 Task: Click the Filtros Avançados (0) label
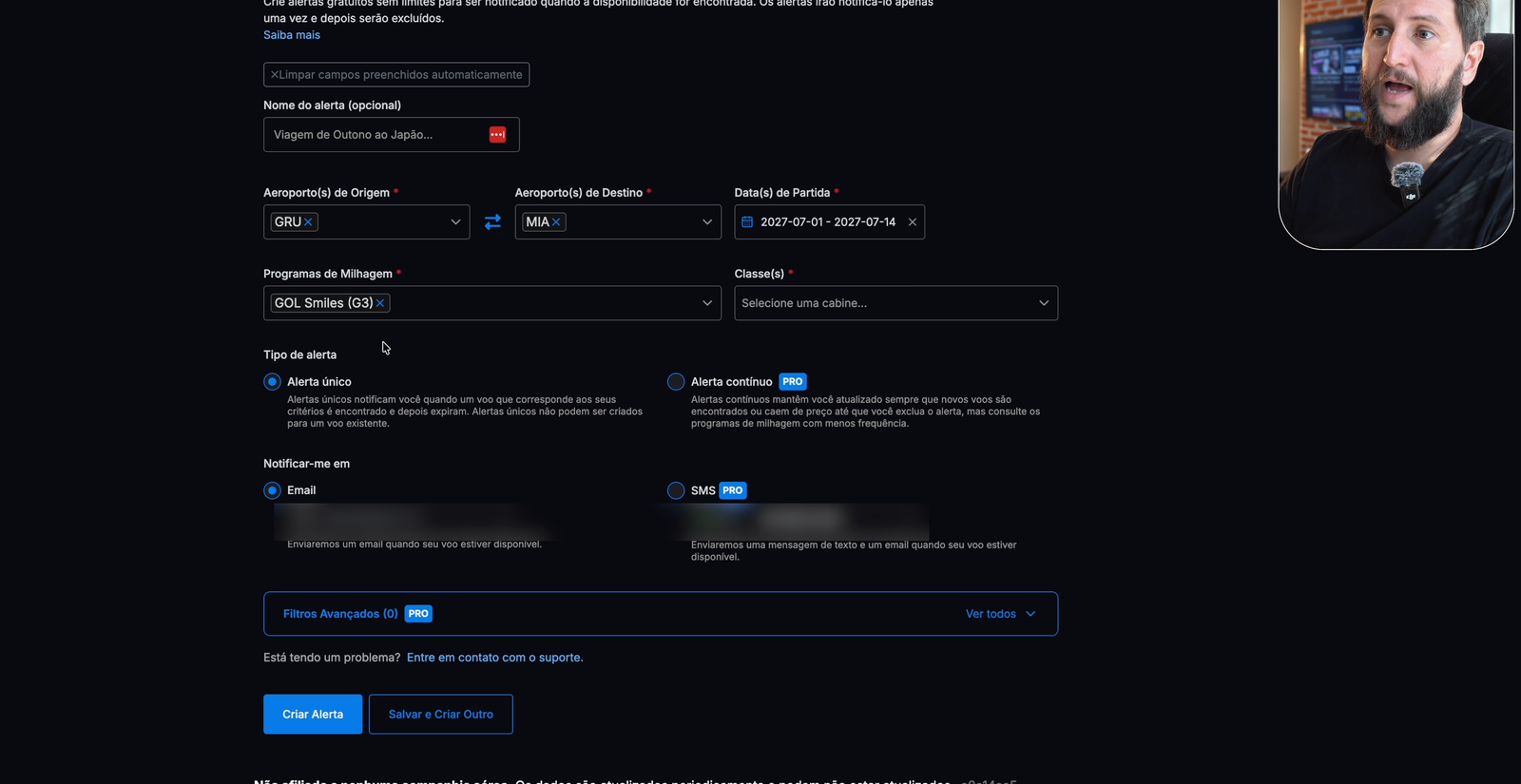tap(340, 614)
